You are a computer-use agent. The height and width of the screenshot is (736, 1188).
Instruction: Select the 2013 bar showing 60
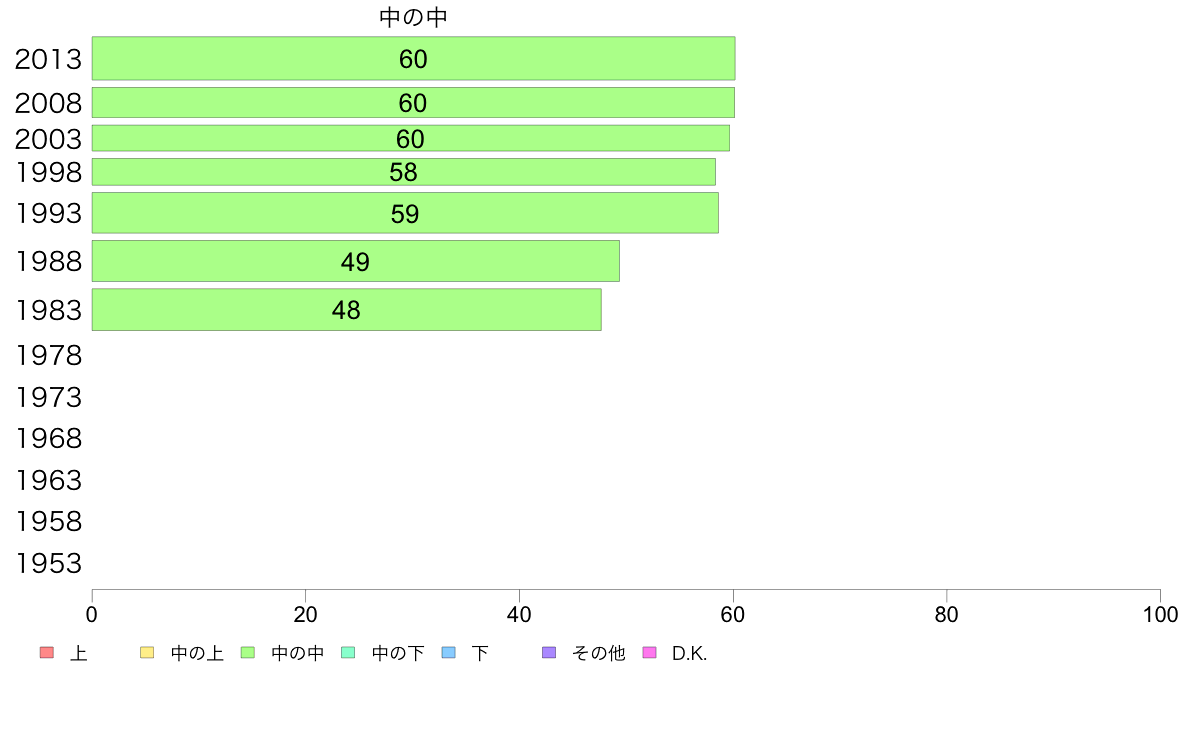pos(414,58)
